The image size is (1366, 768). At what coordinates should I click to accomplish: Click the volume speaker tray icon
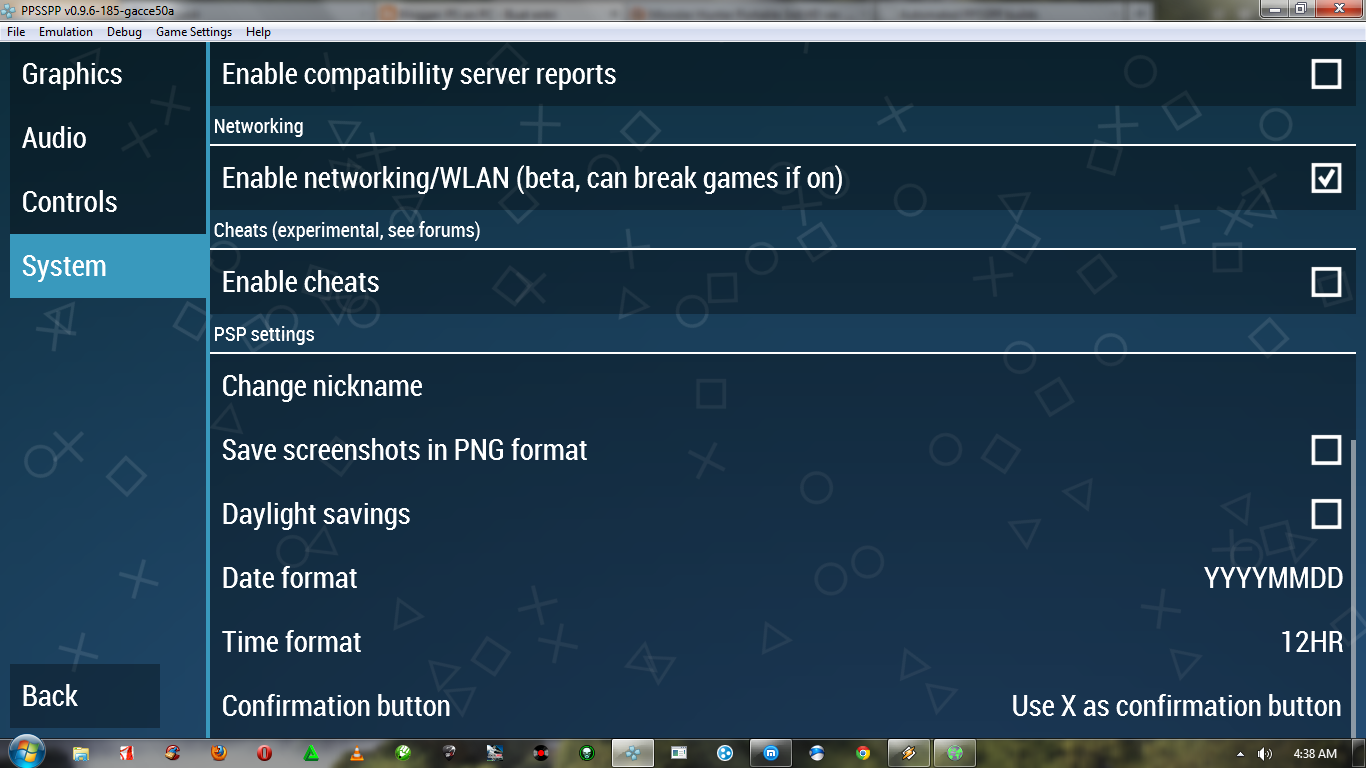1265,753
